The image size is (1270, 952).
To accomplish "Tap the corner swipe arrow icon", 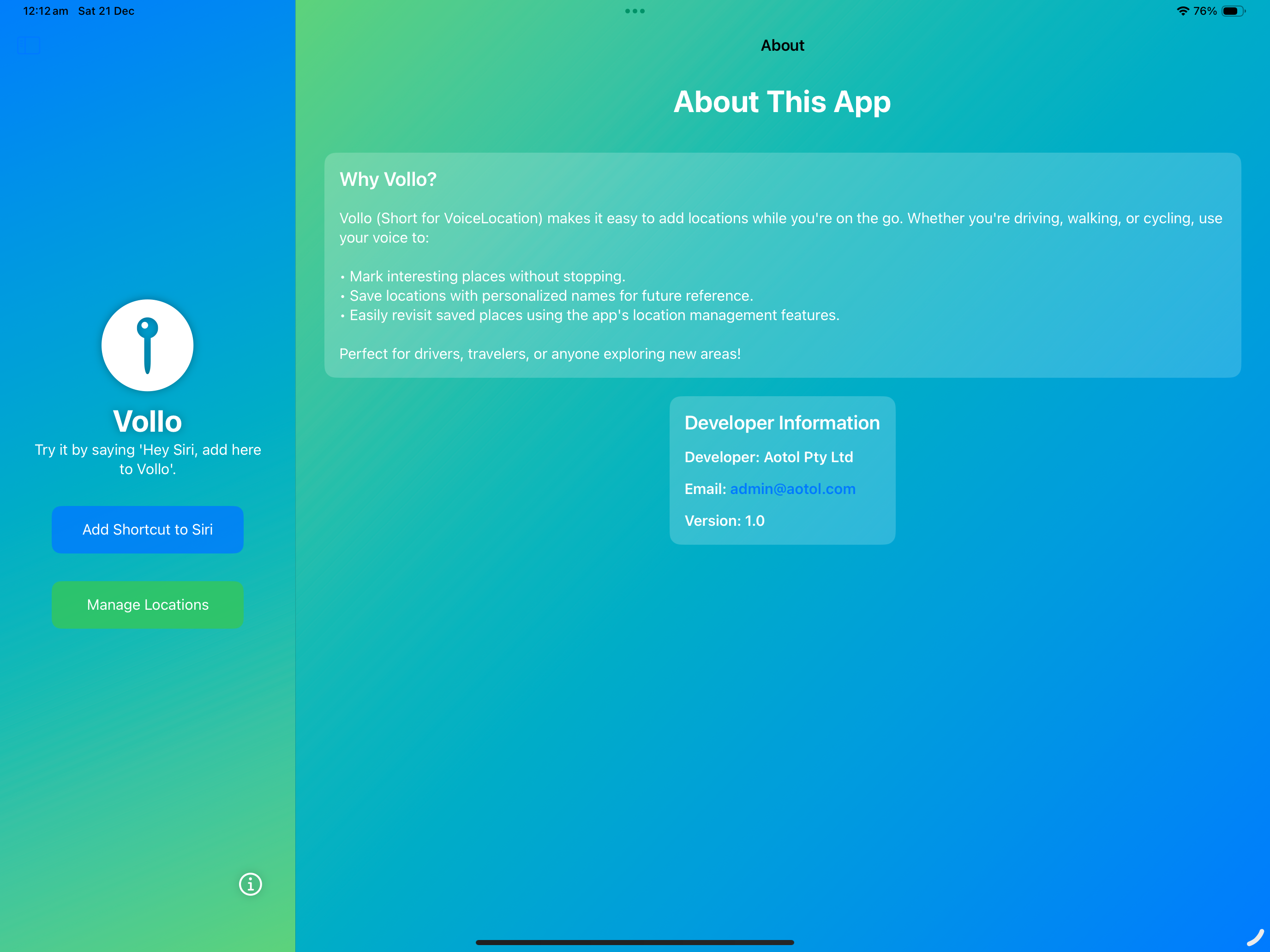I will [1255, 938].
